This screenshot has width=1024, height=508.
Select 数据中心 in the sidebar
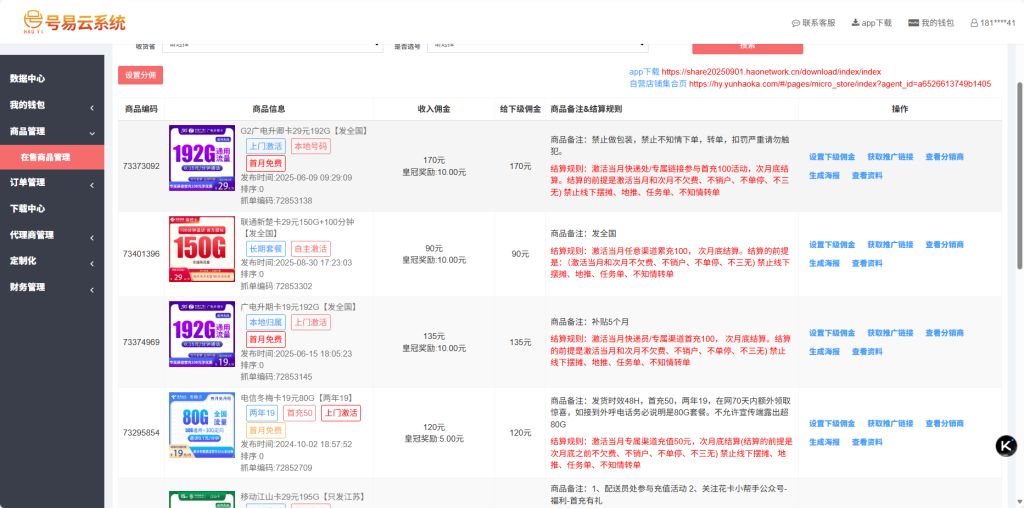[x=28, y=79]
